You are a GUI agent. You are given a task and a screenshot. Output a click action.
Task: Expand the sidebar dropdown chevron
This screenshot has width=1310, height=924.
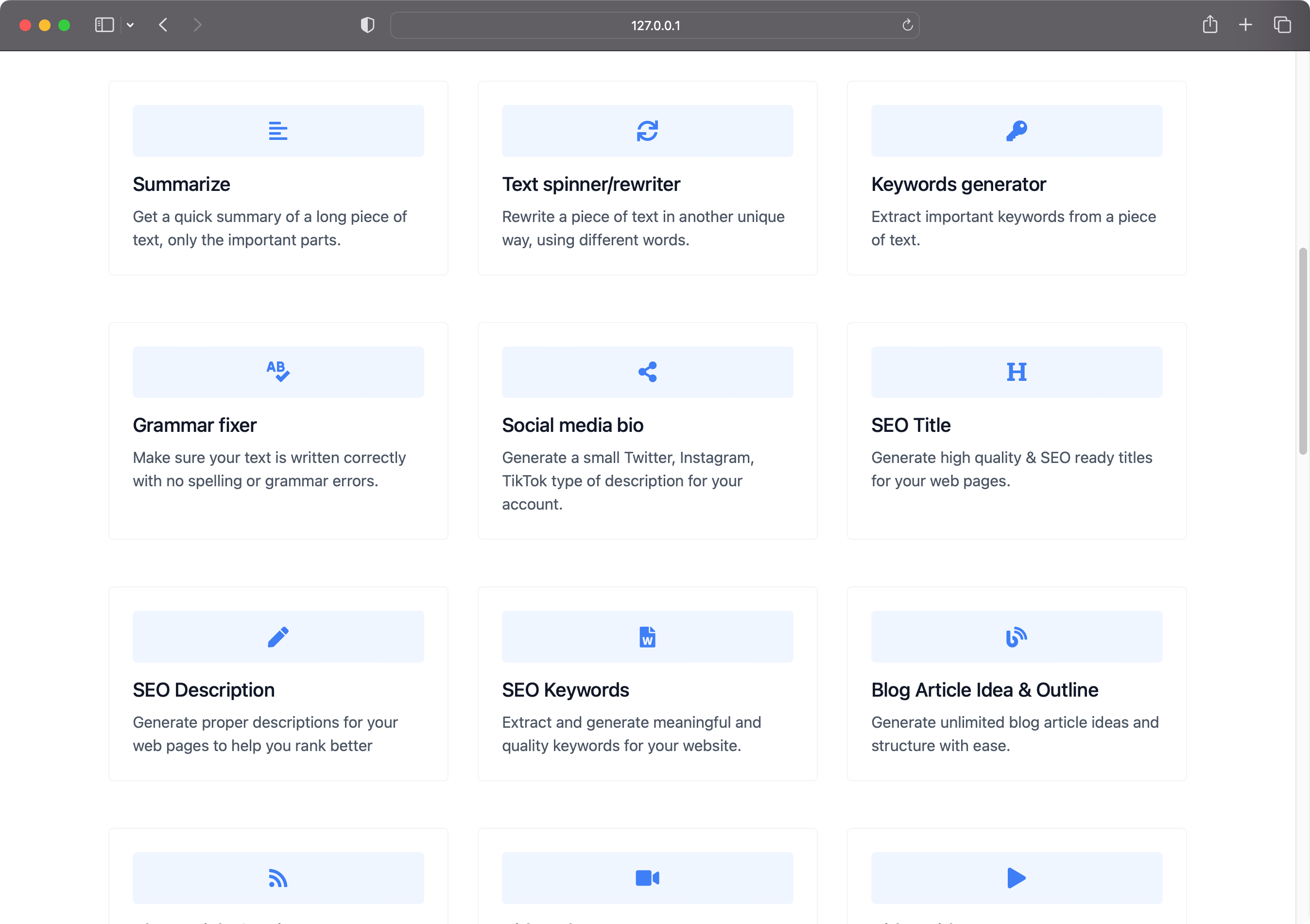(x=130, y=25)
